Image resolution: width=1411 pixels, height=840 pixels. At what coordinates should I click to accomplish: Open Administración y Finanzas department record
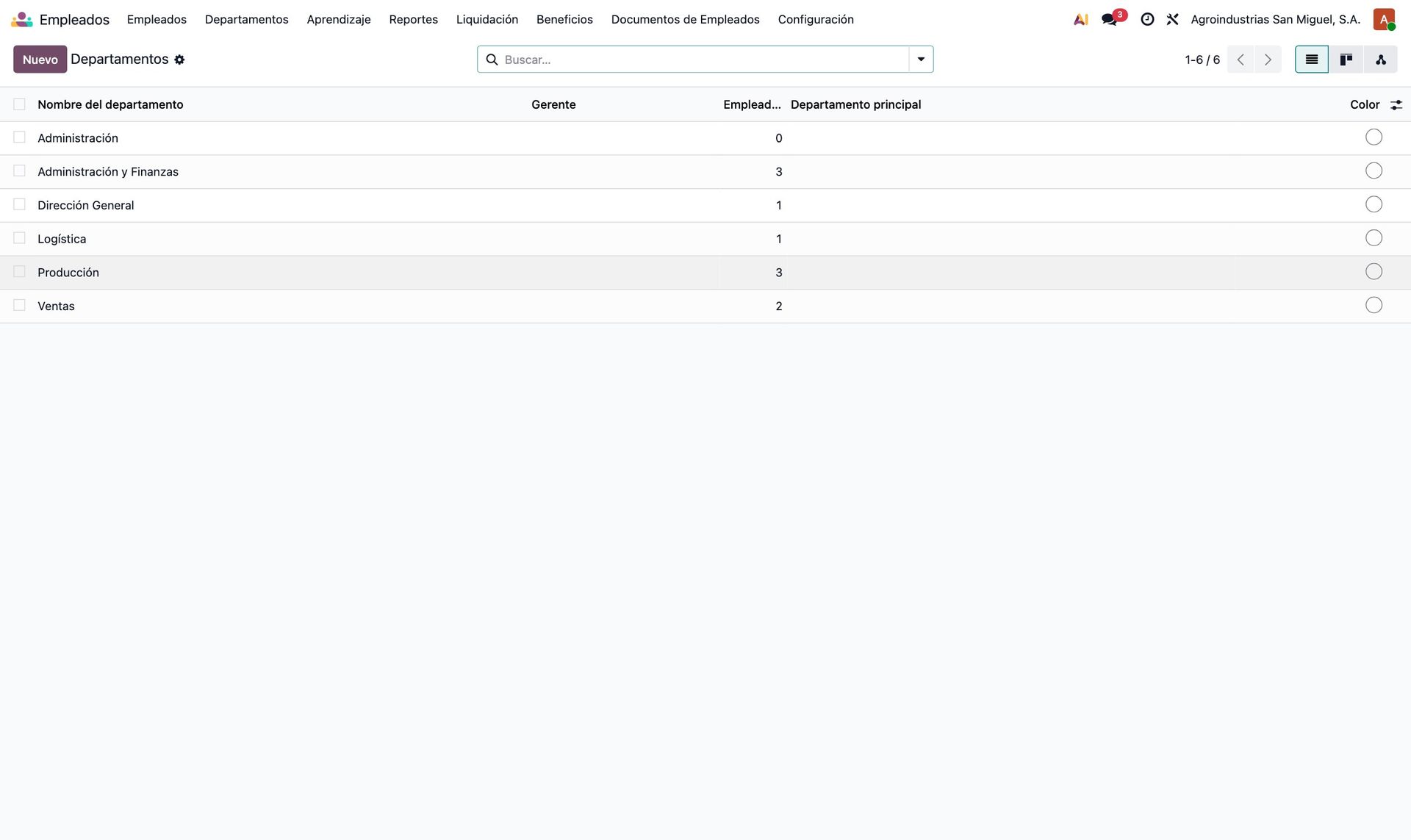point(108,172)
